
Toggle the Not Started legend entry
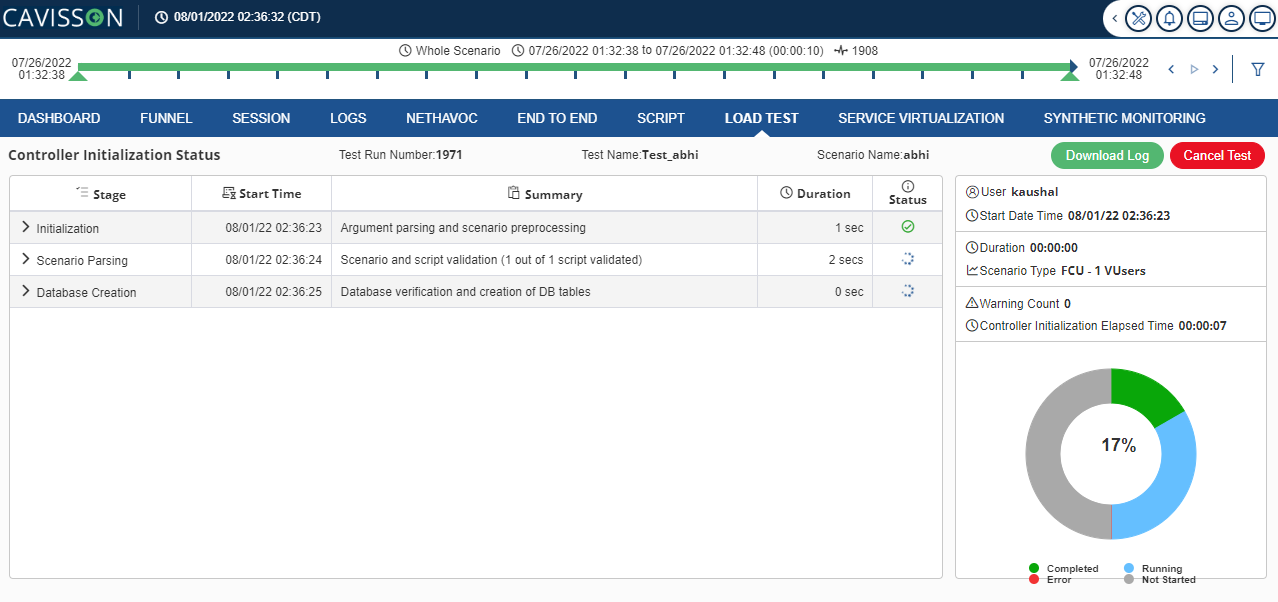click(x=1160, y=580)
